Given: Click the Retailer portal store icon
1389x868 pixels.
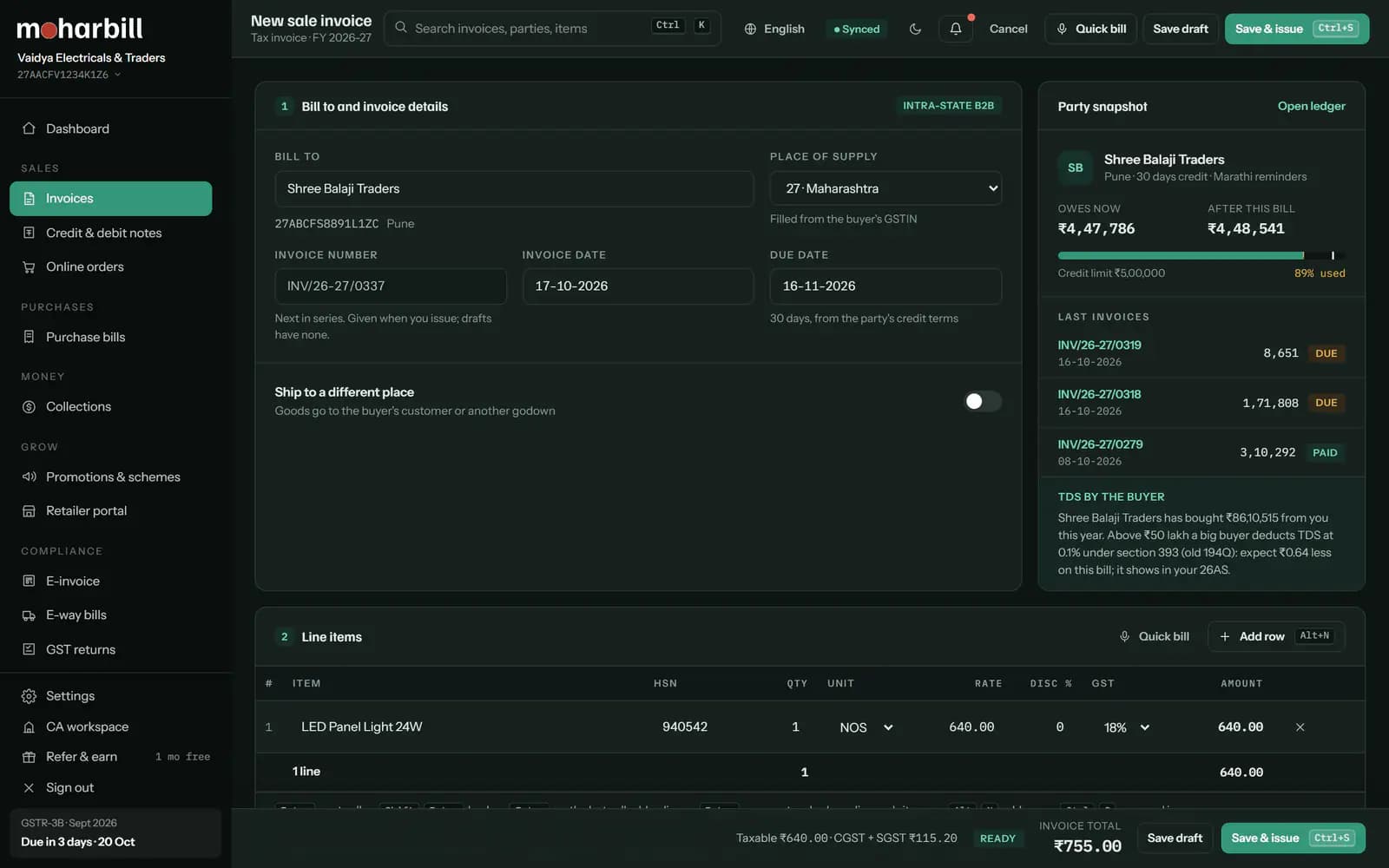Looking at the screenshot, I should pyautogui.click(x=29, y=511).
